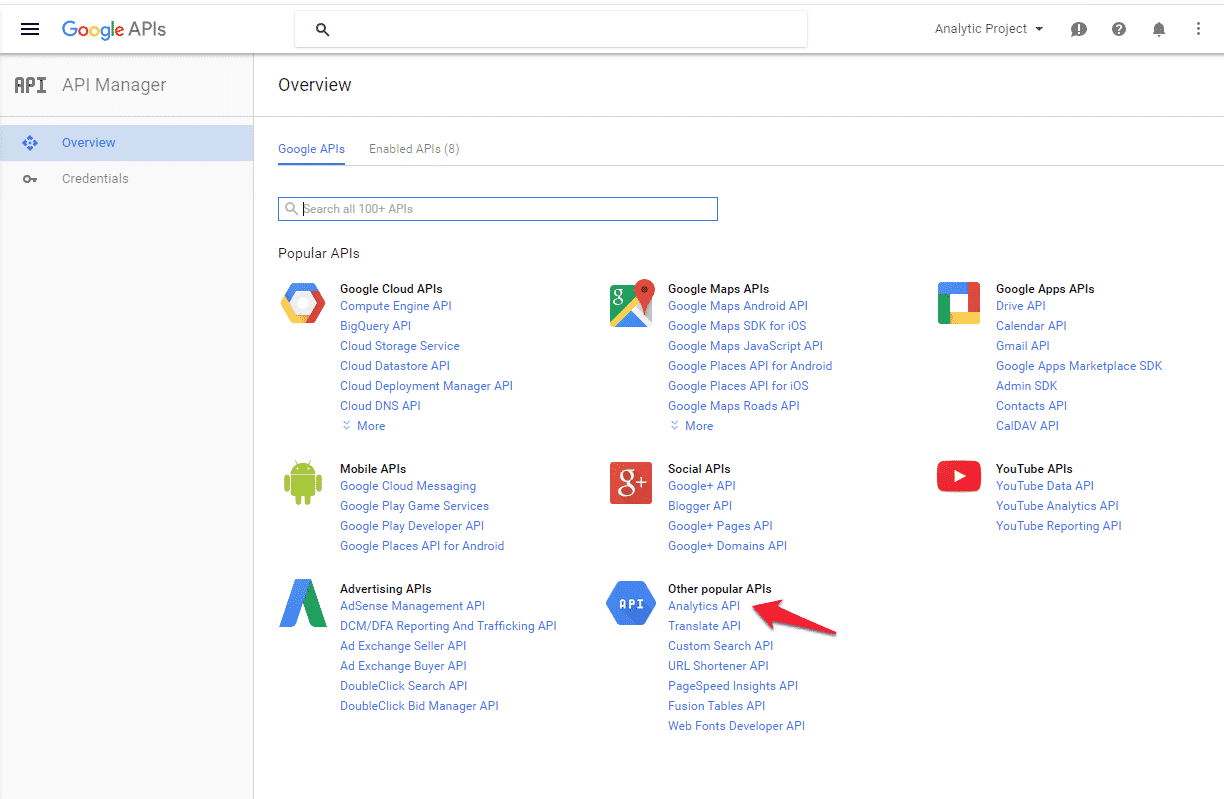Open Google Maps Roads API link
The image size is (1224, 799).
coord(734,406)
